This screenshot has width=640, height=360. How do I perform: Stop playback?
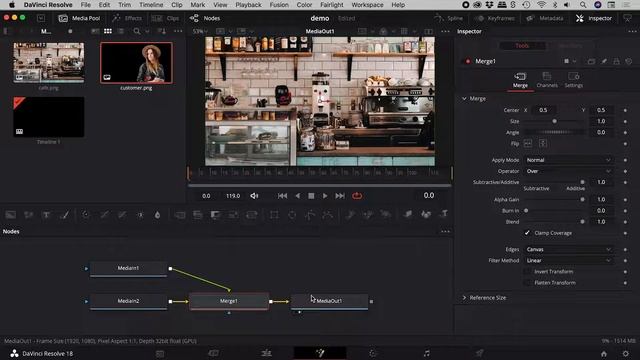tap(311, 196)
